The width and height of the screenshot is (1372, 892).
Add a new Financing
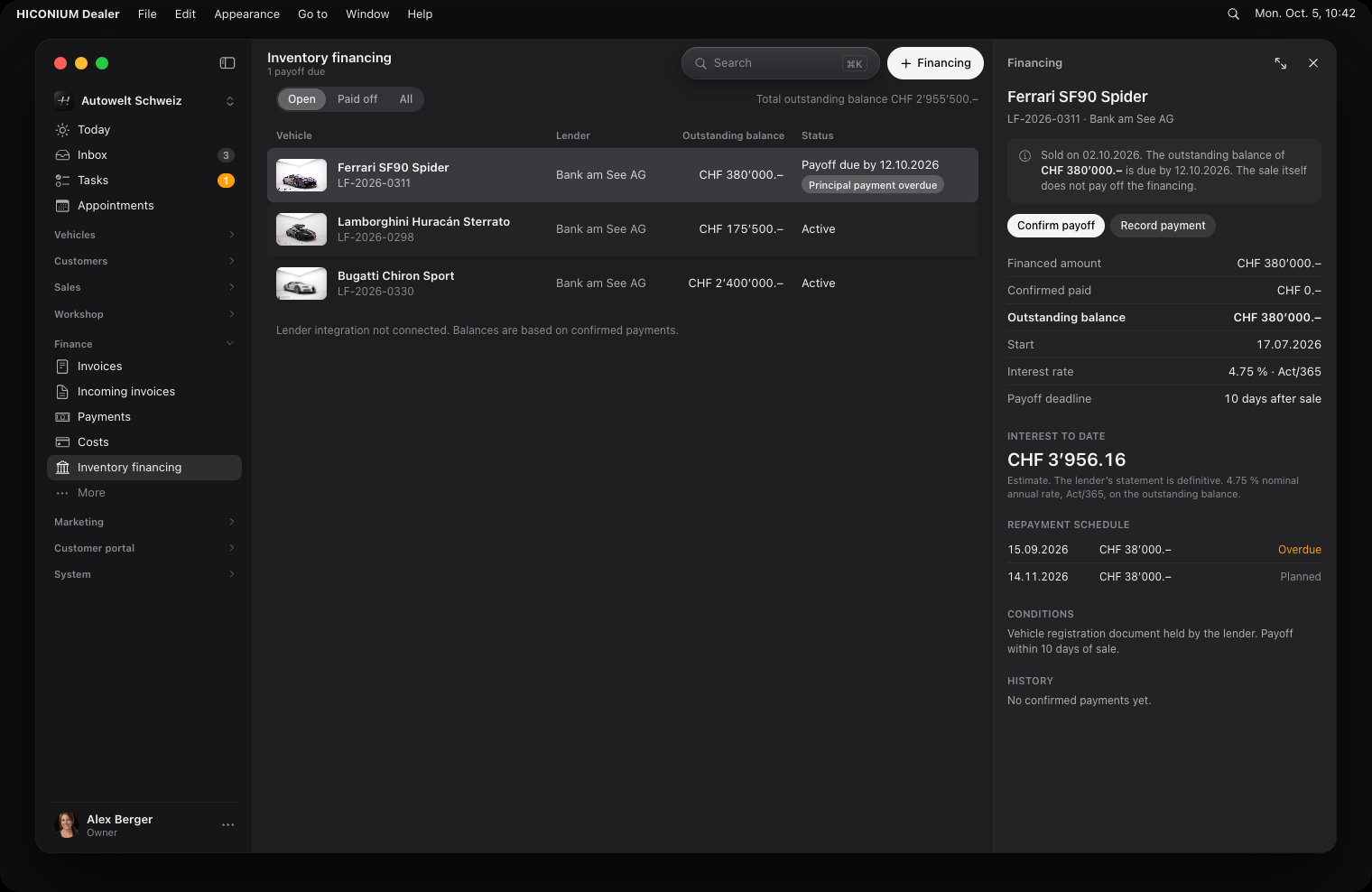(x=935, y=63)
